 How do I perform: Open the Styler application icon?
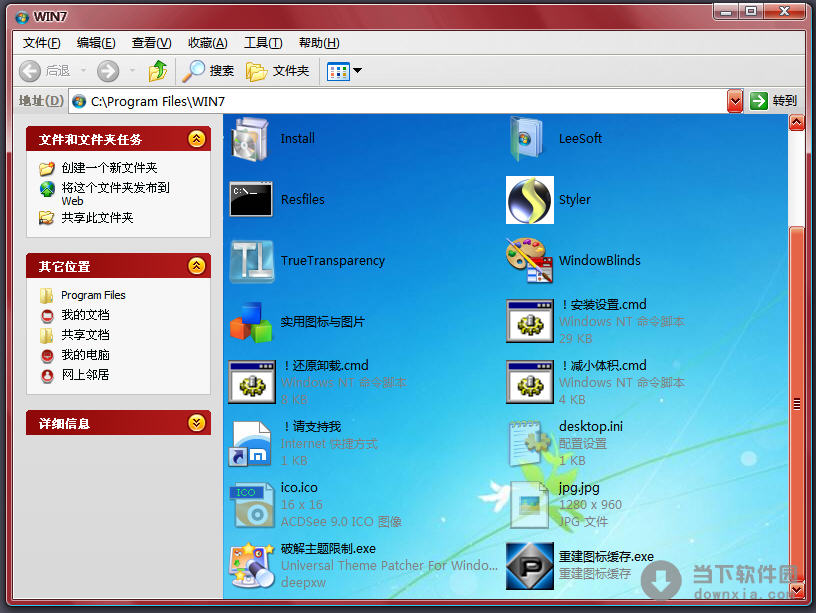click(x=529, y=200)
